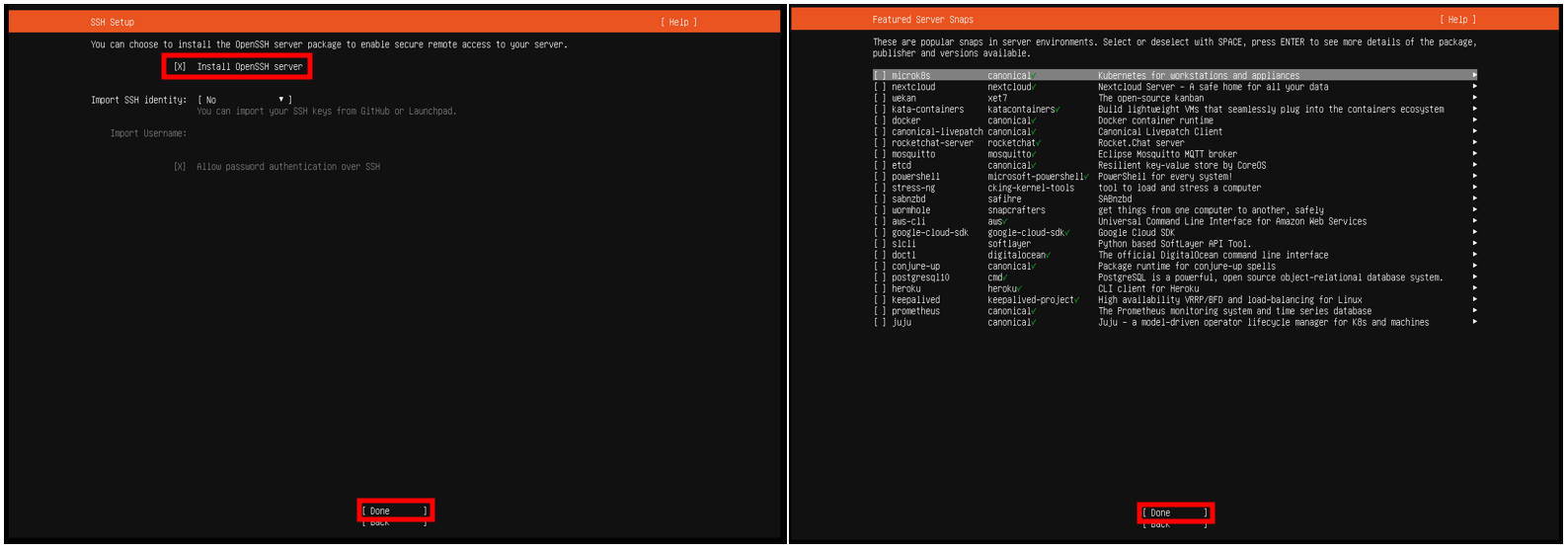Viewport: 1568px width, 551px height.
Task: Click publisher name snapcrafters
Action: [1016, 210]
